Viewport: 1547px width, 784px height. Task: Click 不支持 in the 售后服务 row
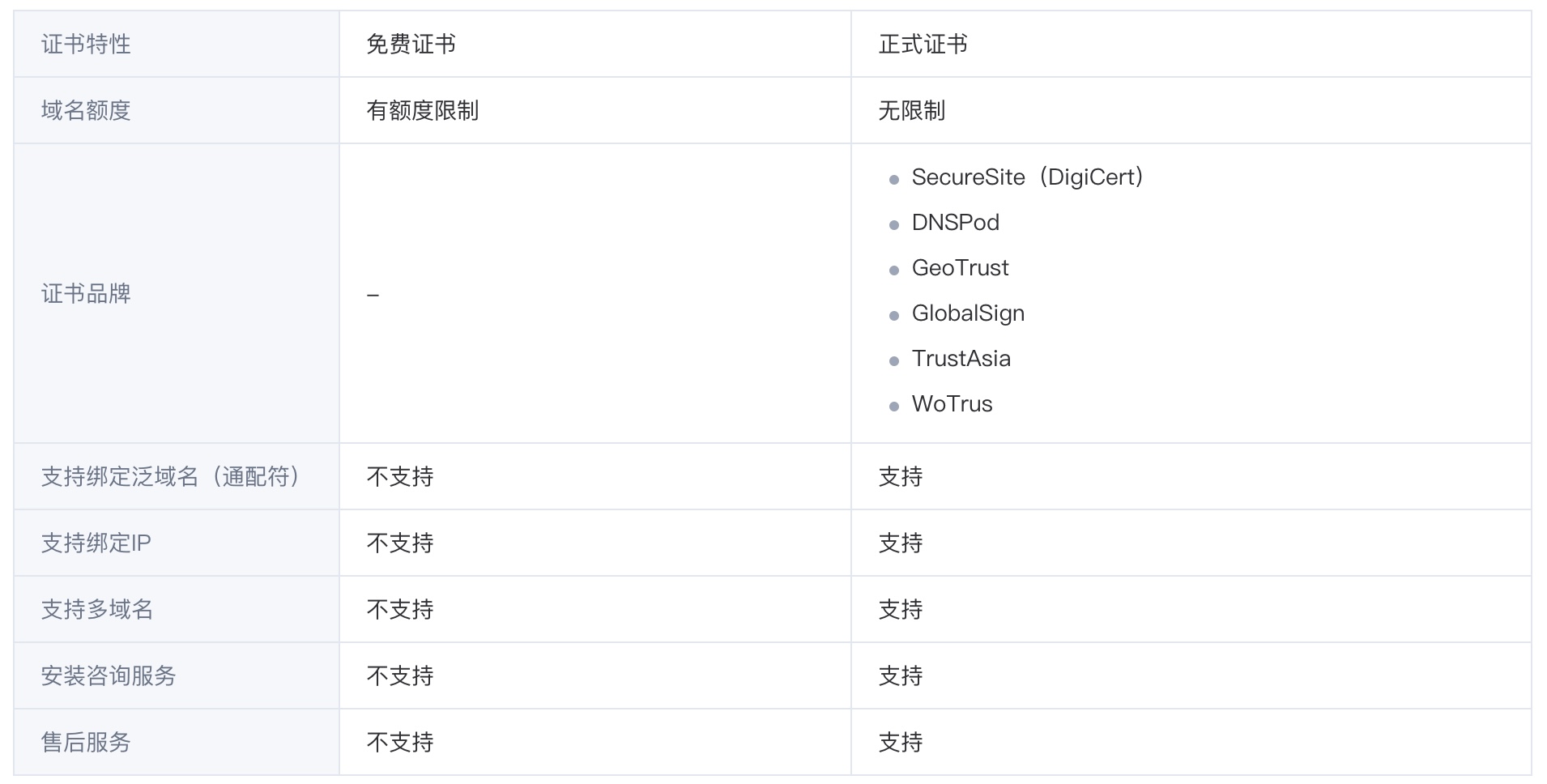click(x=400, y=742)
